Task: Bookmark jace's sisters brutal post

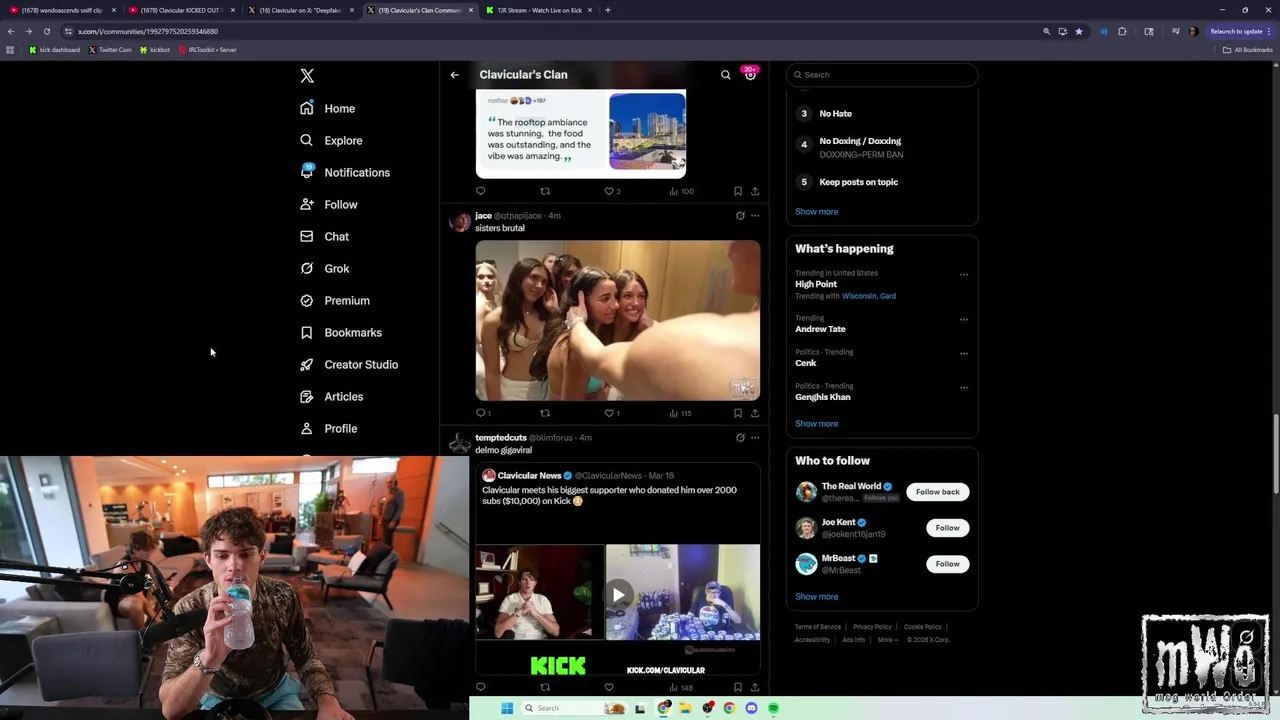Action: click(738, 413)
